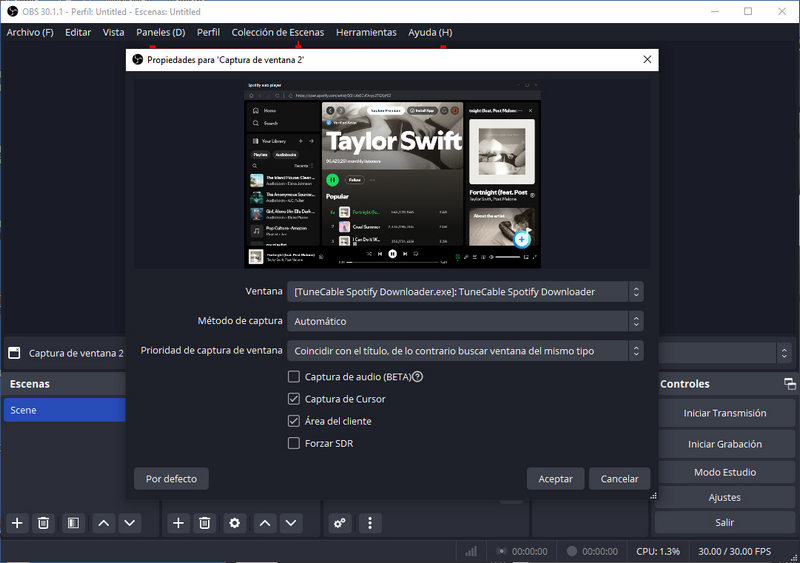Click OBS logo in properties dialog title
Viewport: 800px width, 563px height.
(x=138, y=60)
